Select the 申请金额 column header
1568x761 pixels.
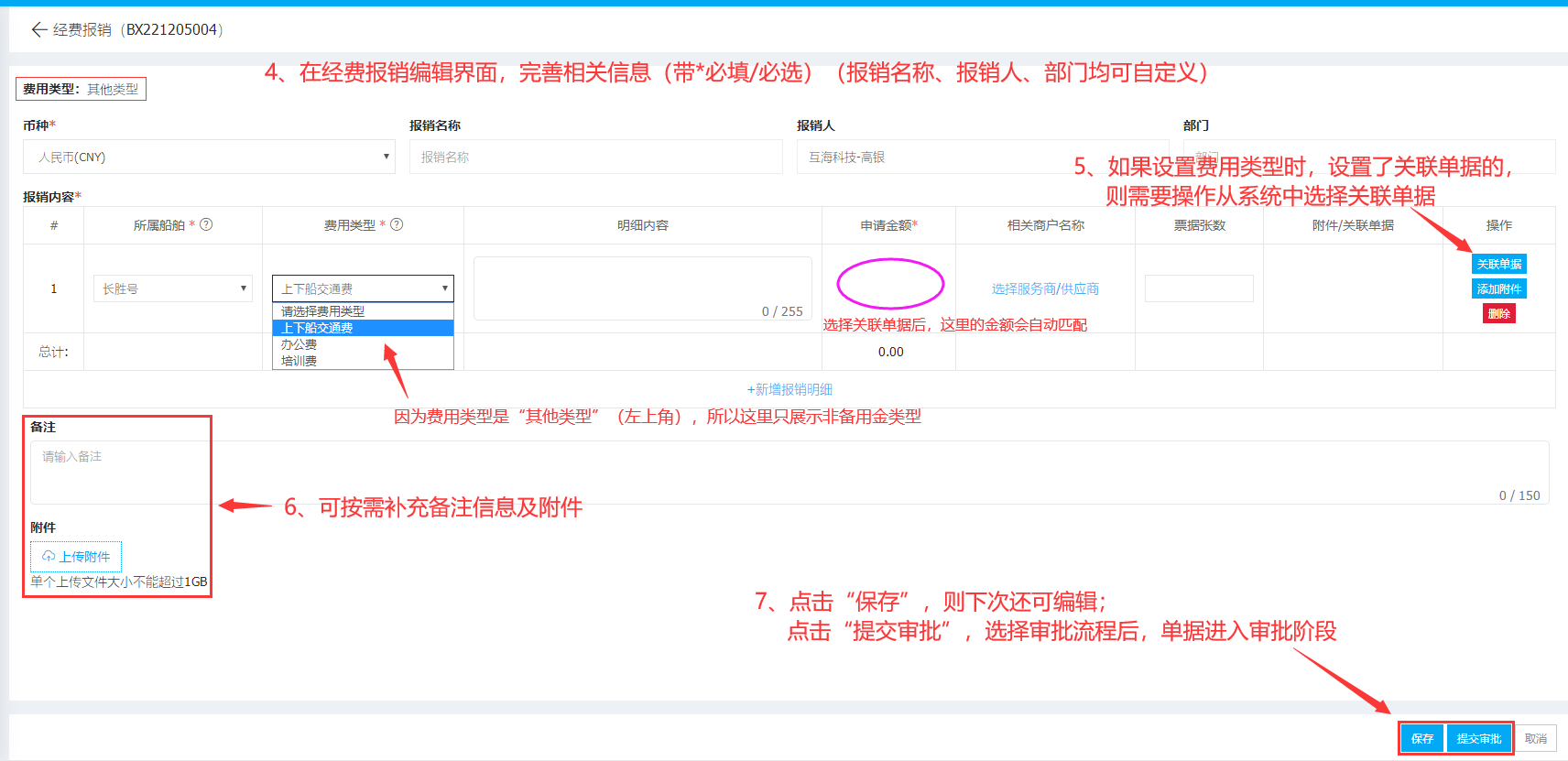click(x=888, y=224)
